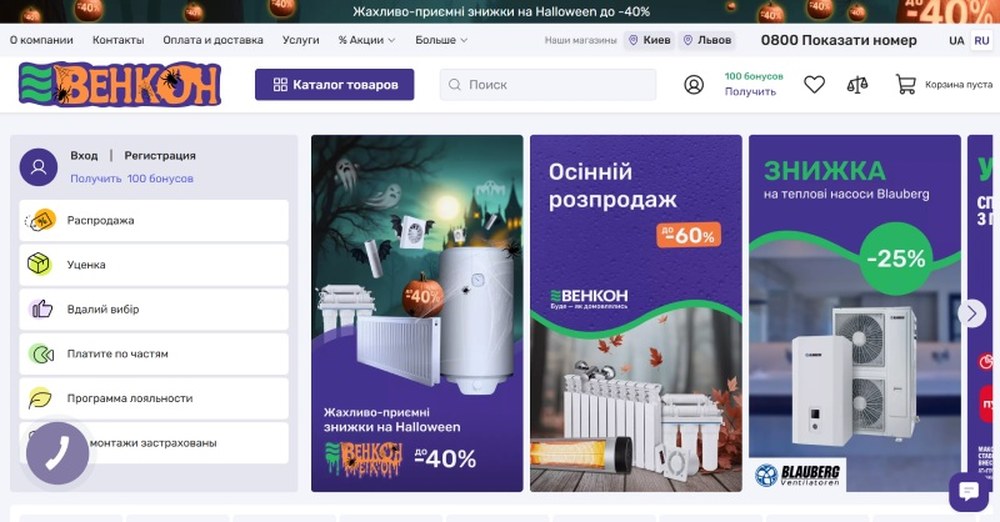The image size is (1000, 522).
Task: Click into the Поиск search field
Action: coord(548,85)
